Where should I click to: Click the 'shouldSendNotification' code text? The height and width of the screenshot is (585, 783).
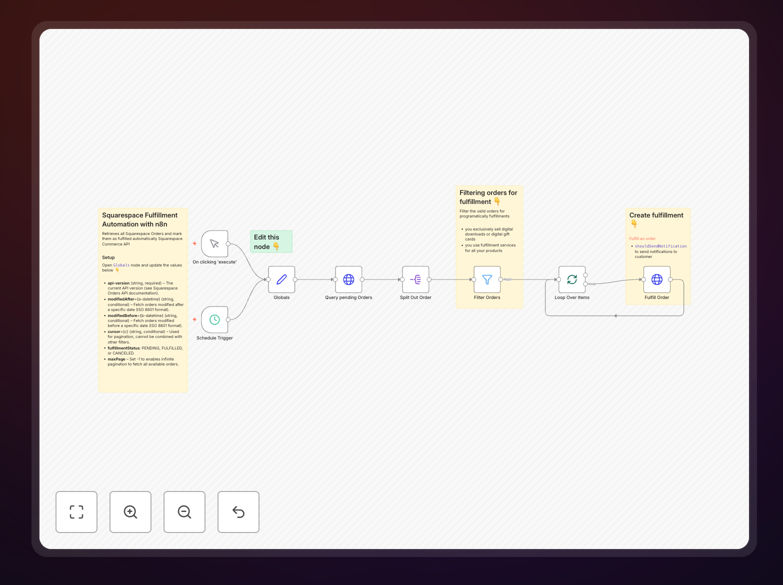click(x=661, y=246)
